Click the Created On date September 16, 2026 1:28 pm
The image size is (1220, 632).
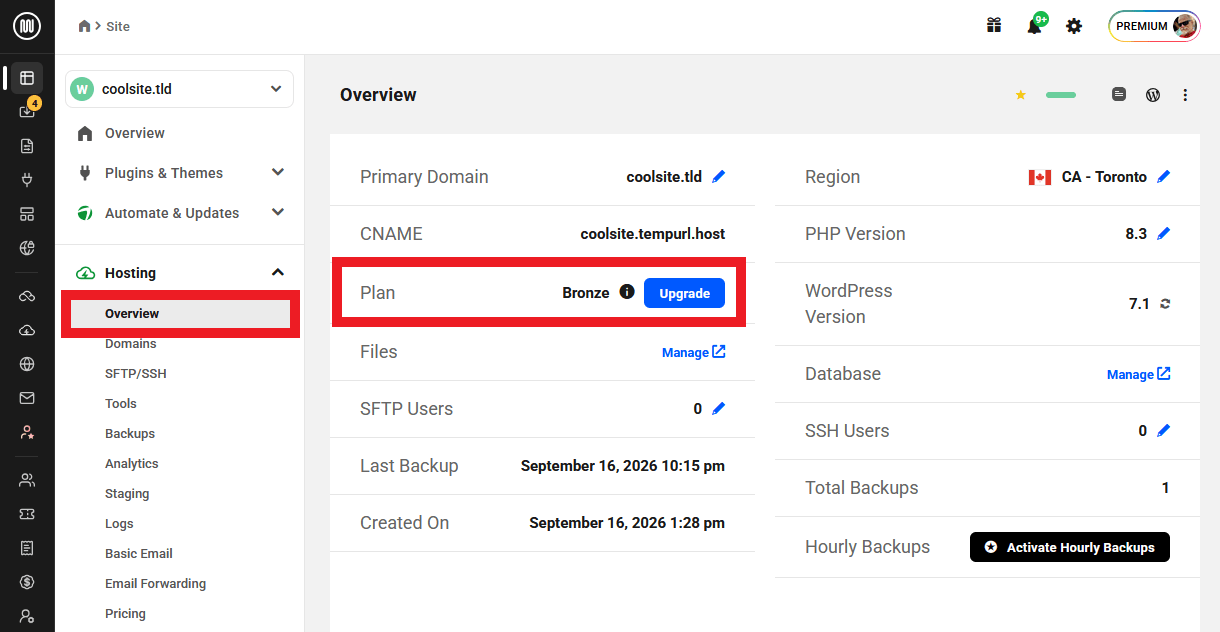[627, 523]
